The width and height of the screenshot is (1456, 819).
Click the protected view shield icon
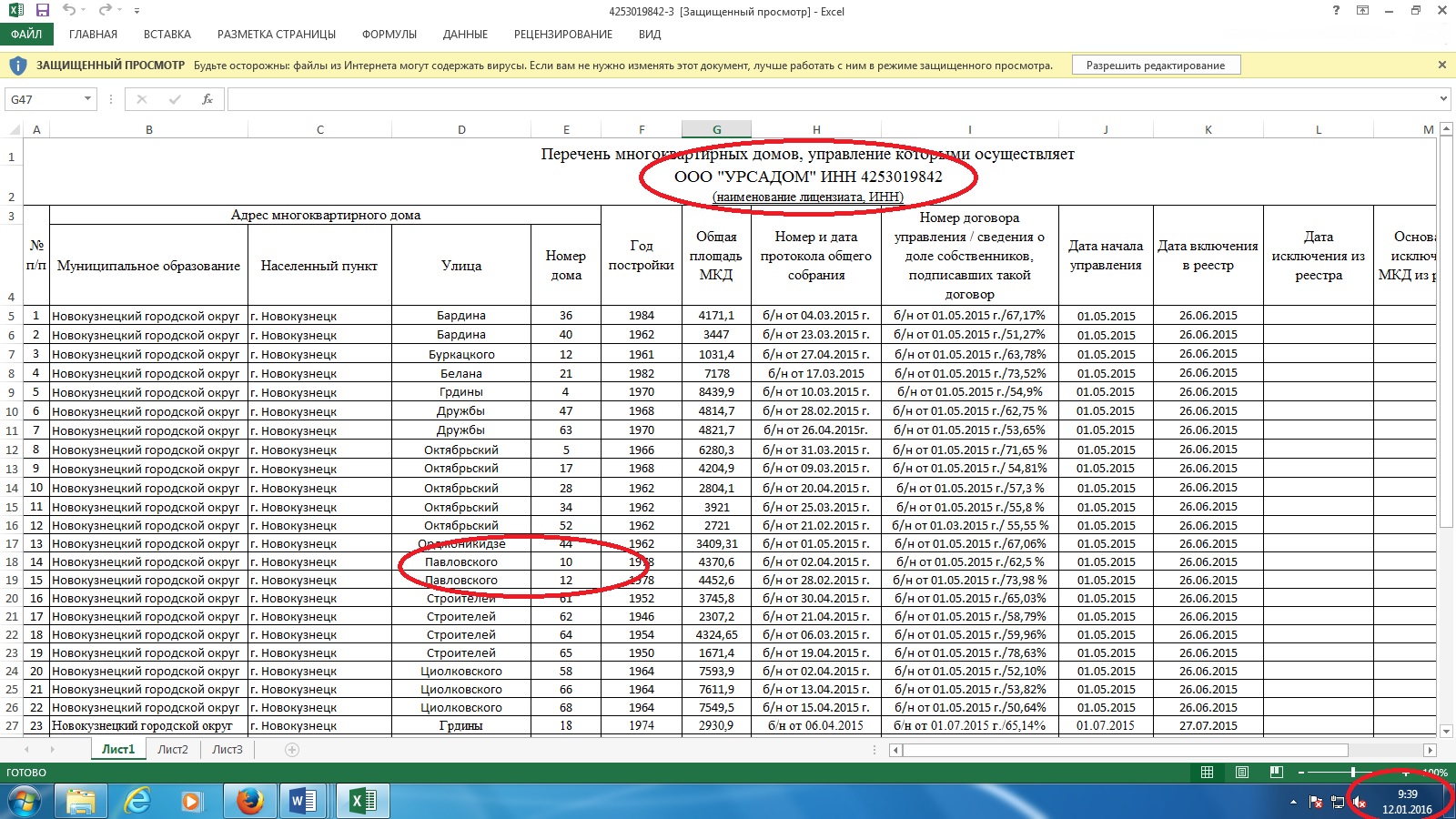(18, 66)
